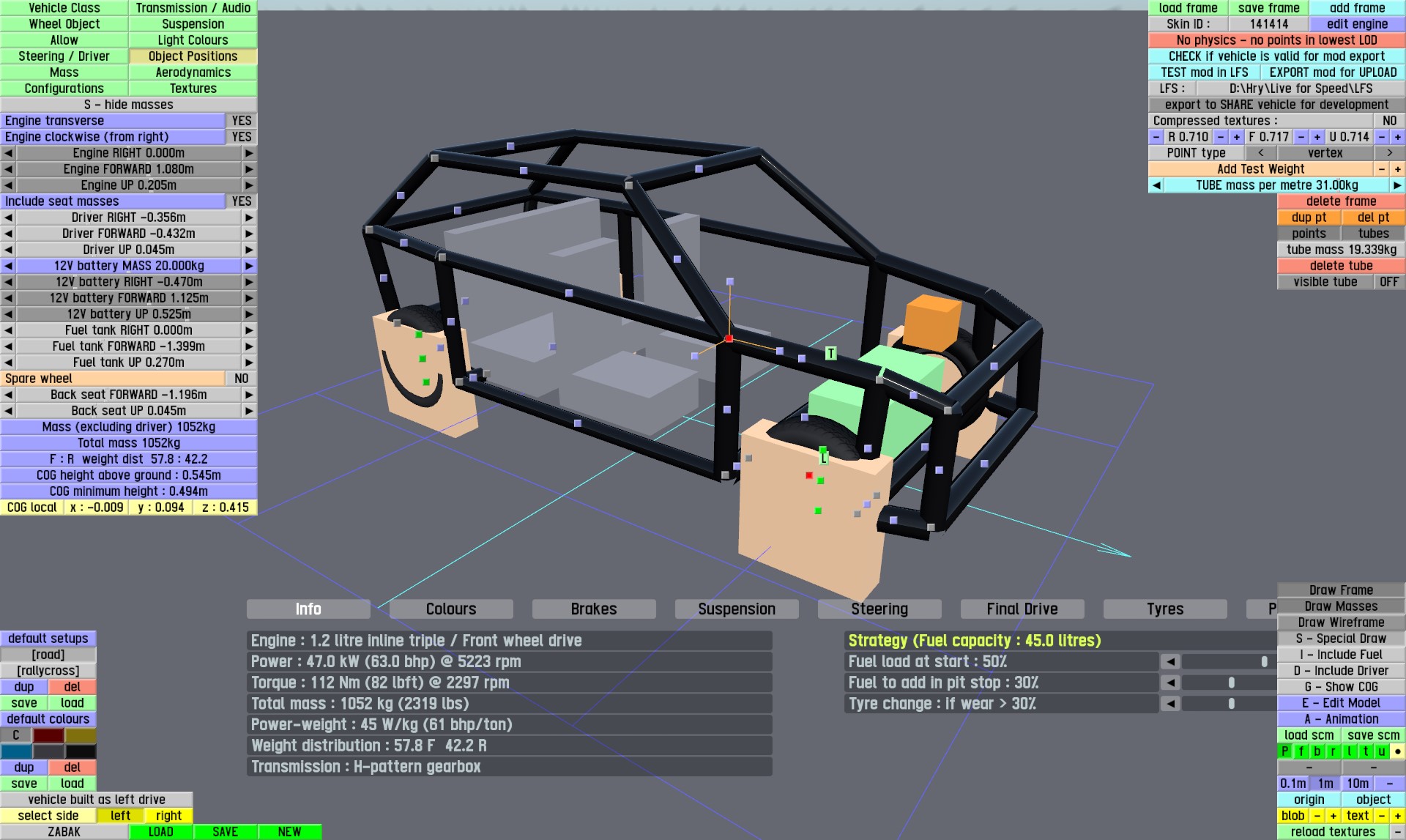Cycle POINT type backward with arrow
The image size is (1406, 840).
[1260, 153]
